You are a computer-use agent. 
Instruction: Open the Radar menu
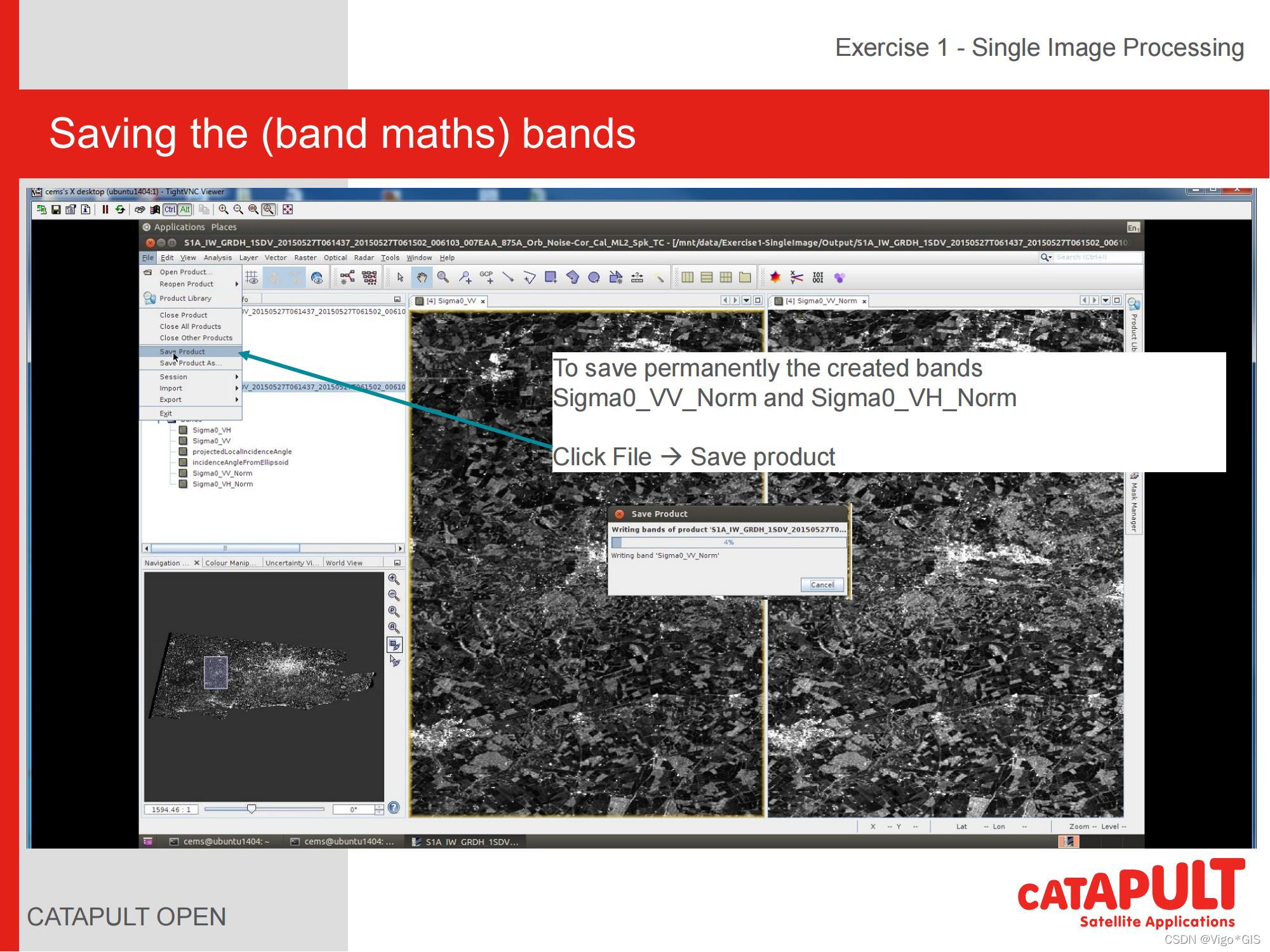(364, 258)
